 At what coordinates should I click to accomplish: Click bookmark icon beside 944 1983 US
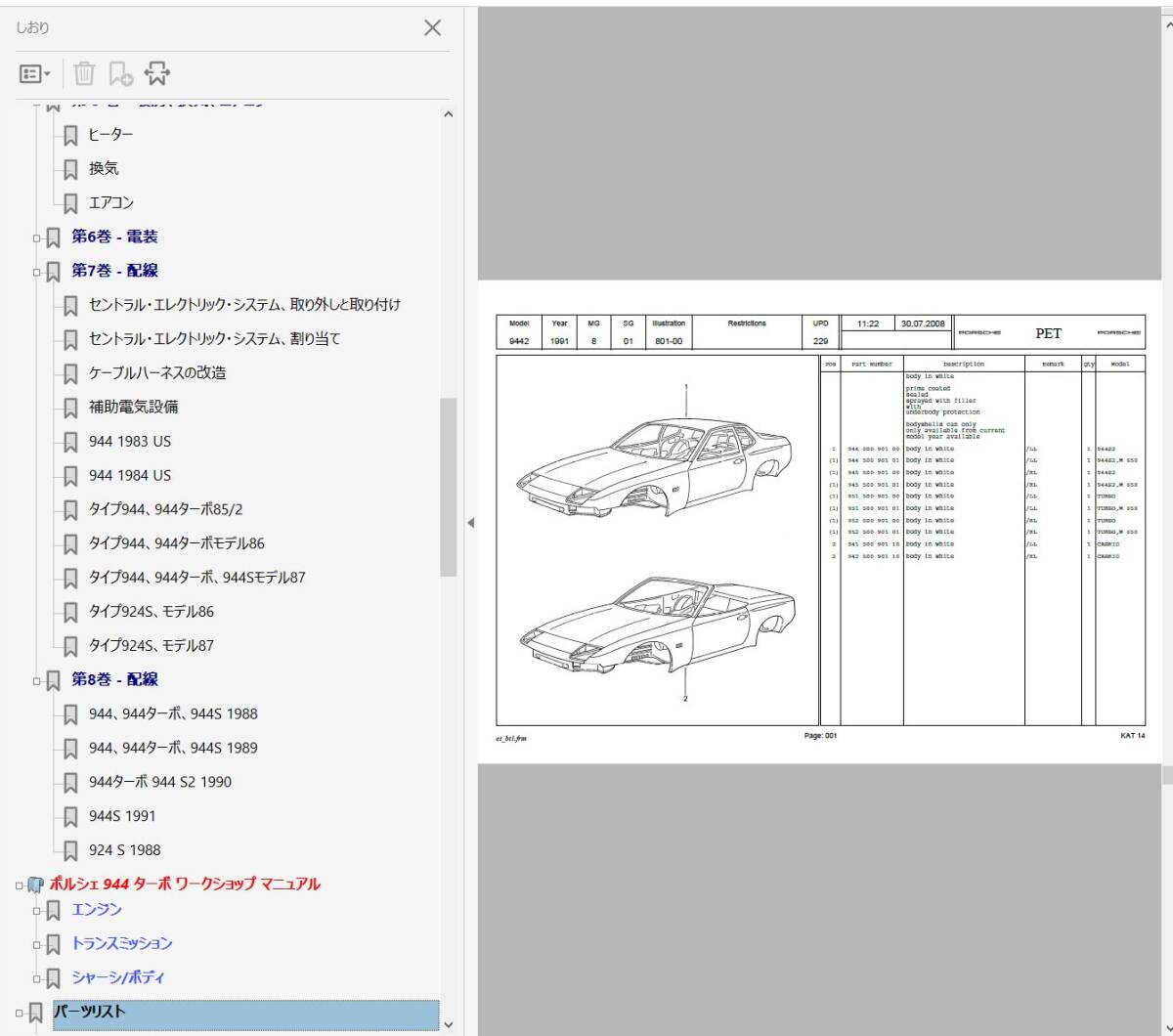pyautogui.click(x=70, y=442)
